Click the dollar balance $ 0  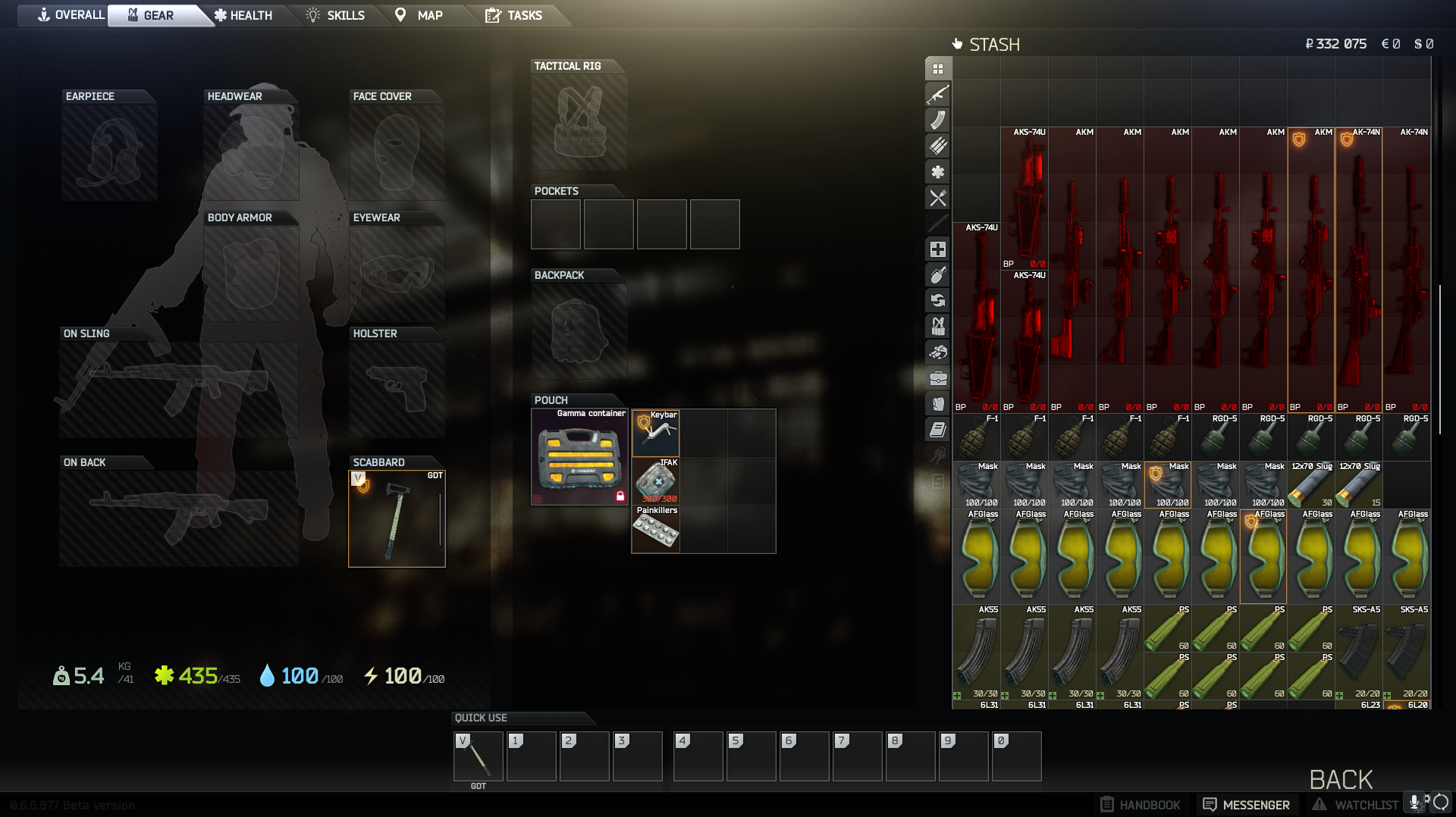pyautogui.click(x=1423, y=44)
